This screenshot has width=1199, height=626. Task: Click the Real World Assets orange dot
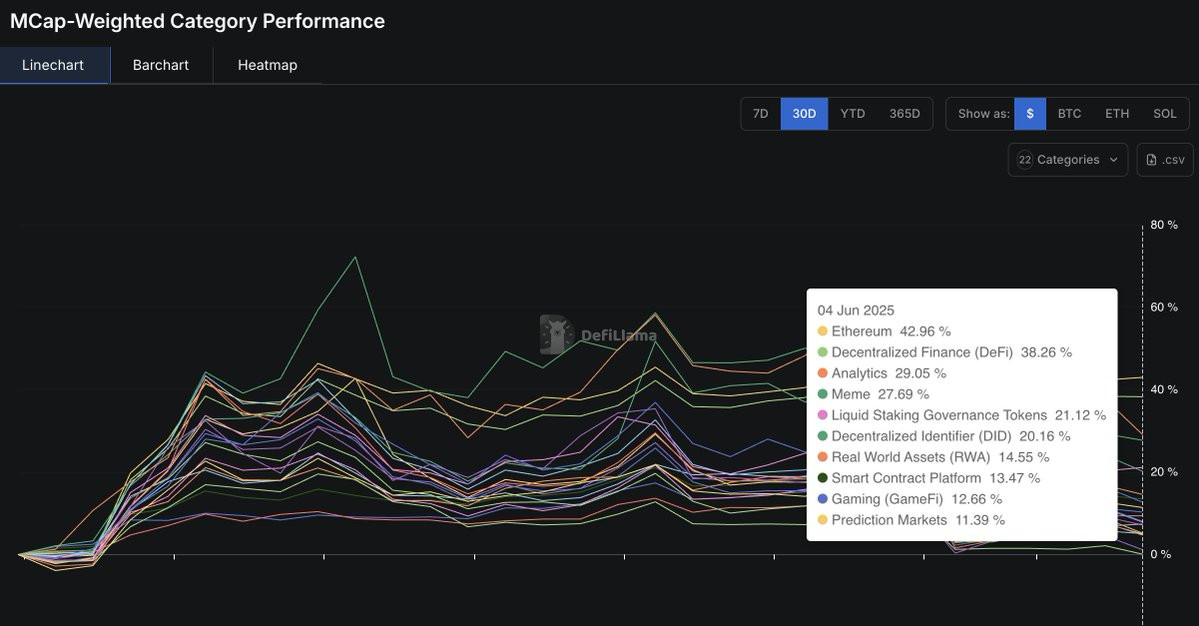tap(823, 457)
